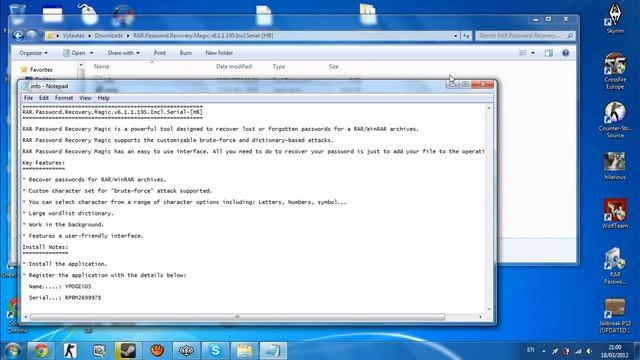
Task: Click the taskbar icon right of Counter-Strike
Action: point(99,351)
